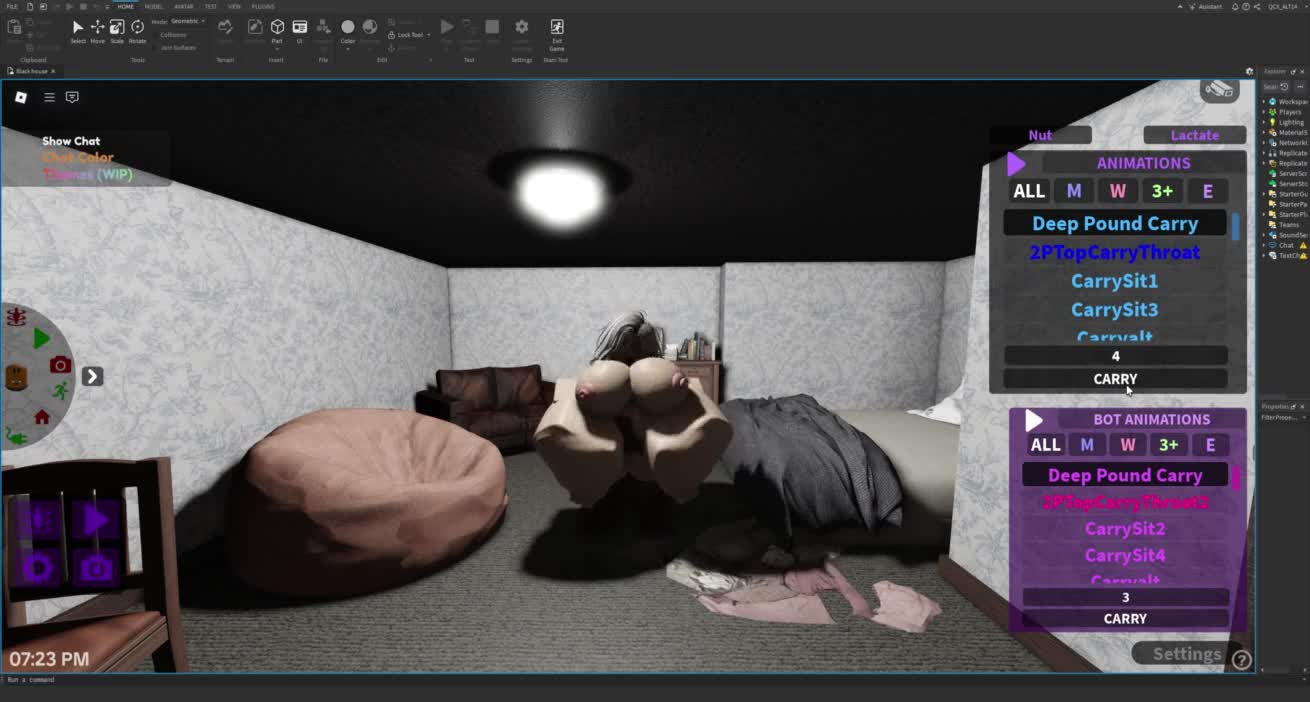Select the Move tool in toolbar
Viewport: 1310px width, 702px height.
[97, 28]
